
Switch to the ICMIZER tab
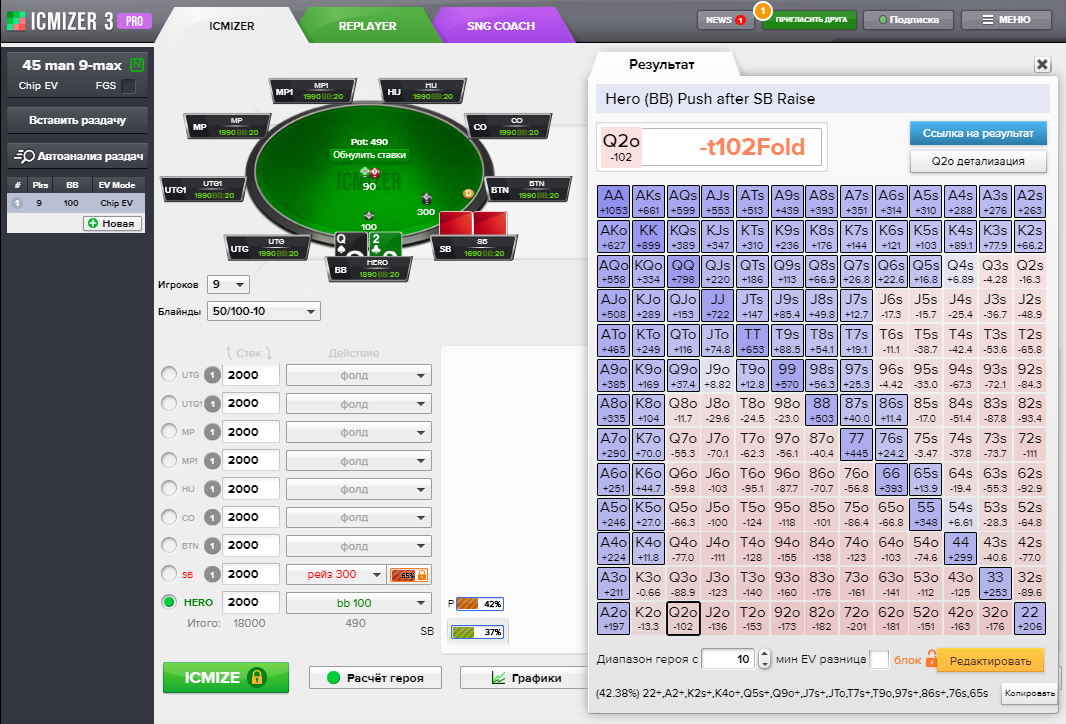(x=232, y=26)
